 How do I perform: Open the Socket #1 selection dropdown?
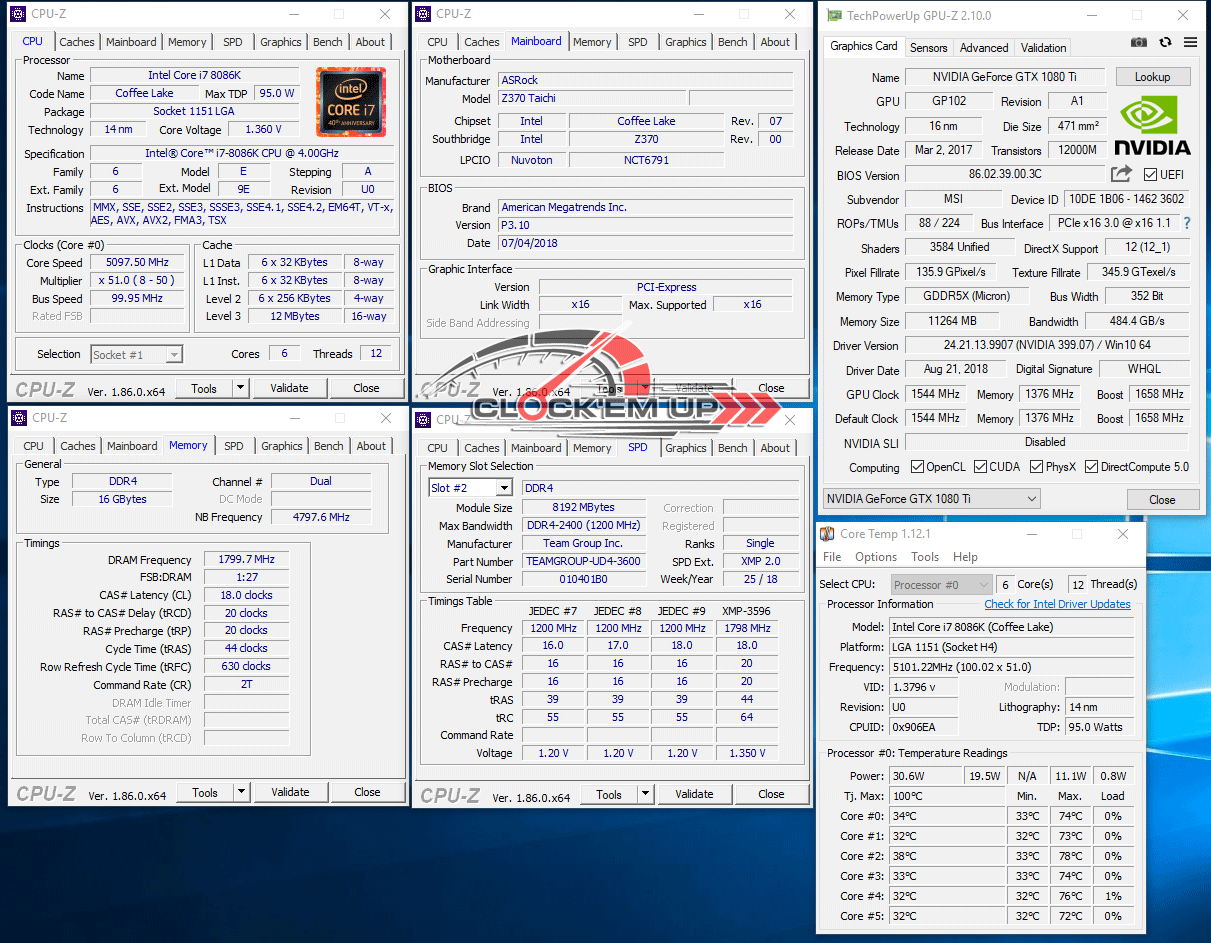pyautogui.click(x=136, y=354)
